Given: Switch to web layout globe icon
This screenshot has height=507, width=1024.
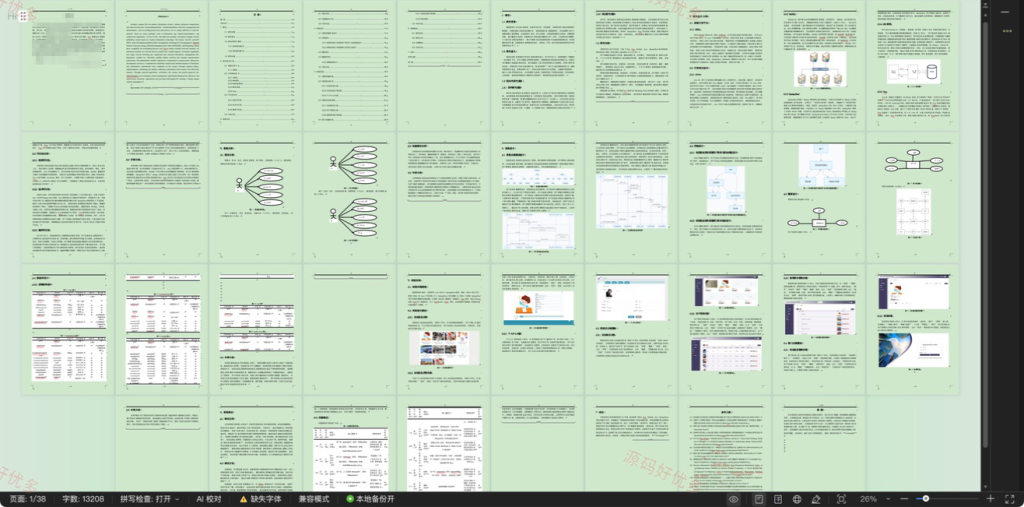Looking at the screenshot, I should click(x=797, y=499).
